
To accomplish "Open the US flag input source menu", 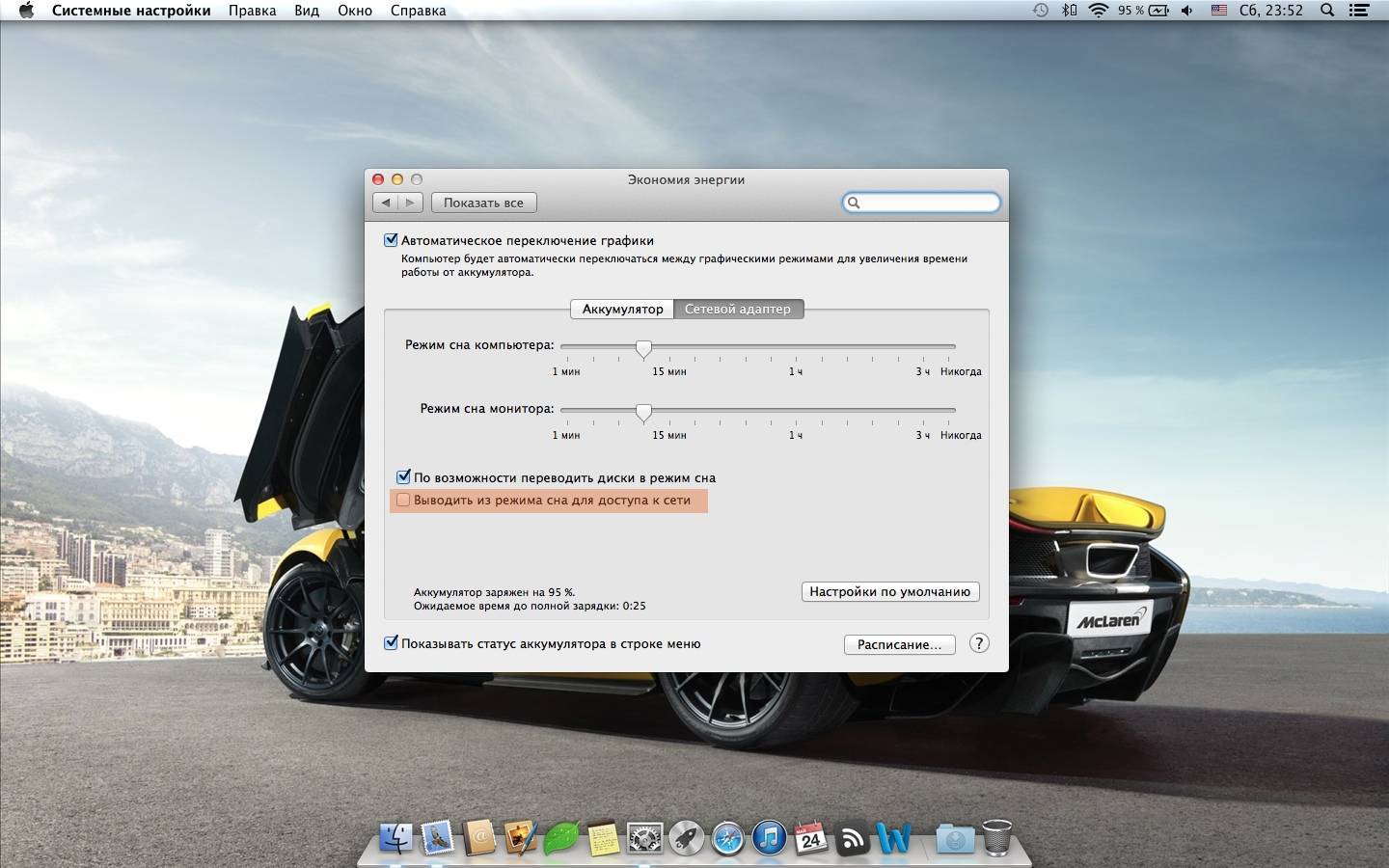I will 1219,11.
